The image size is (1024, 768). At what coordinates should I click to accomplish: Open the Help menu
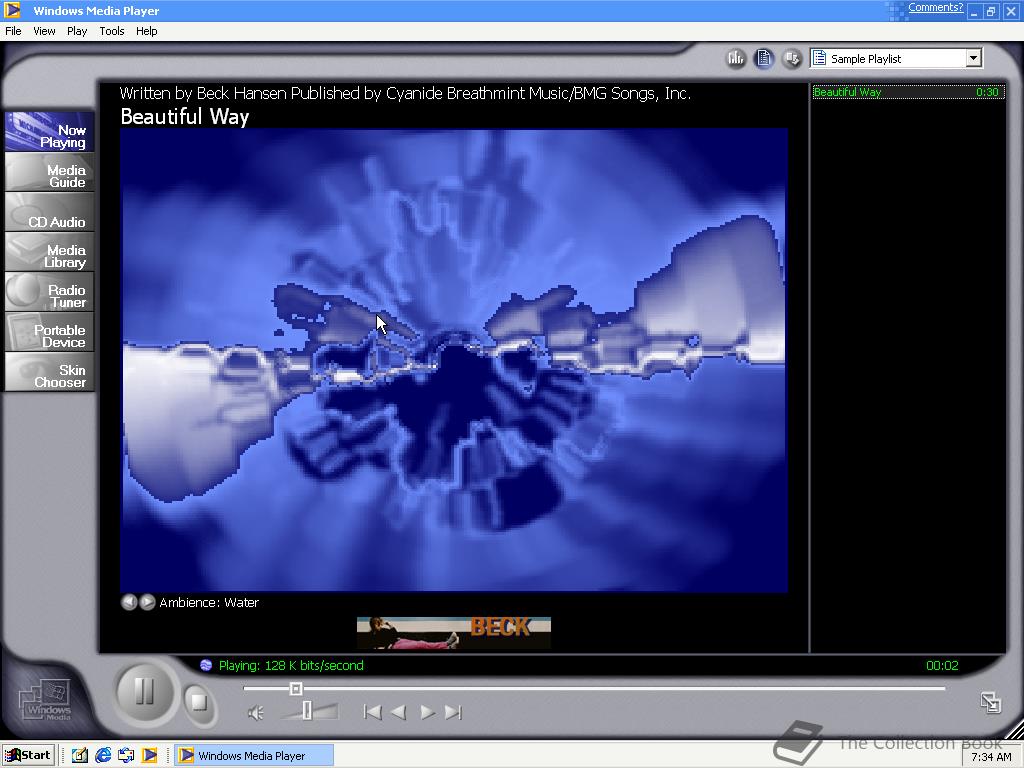(146, 31)
